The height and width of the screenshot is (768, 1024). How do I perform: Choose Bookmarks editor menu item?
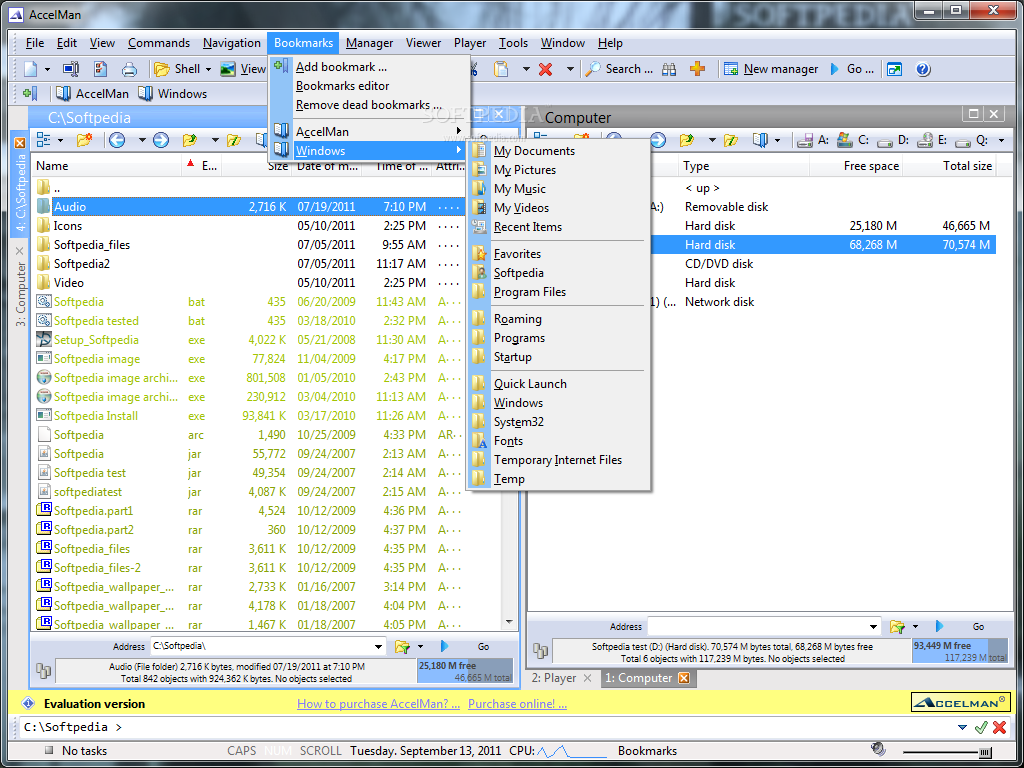coord(368,86)
